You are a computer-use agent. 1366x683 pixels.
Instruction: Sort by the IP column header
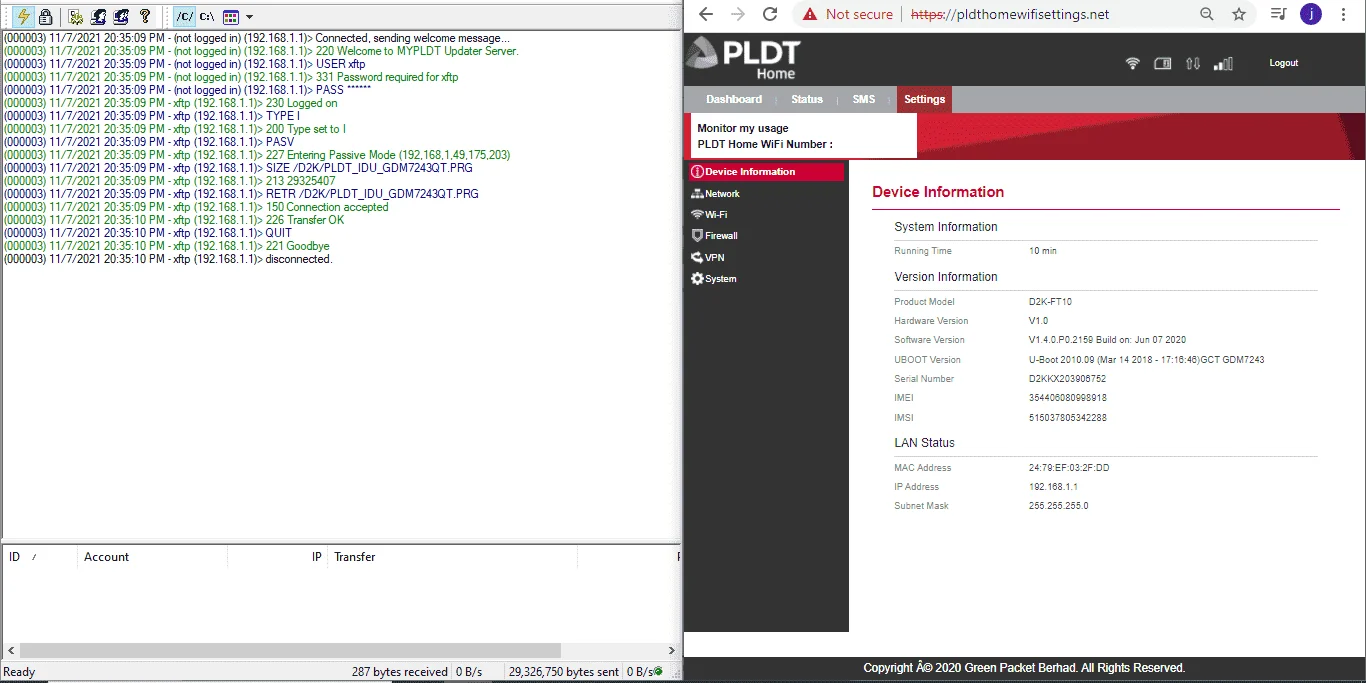click(278, 557)
